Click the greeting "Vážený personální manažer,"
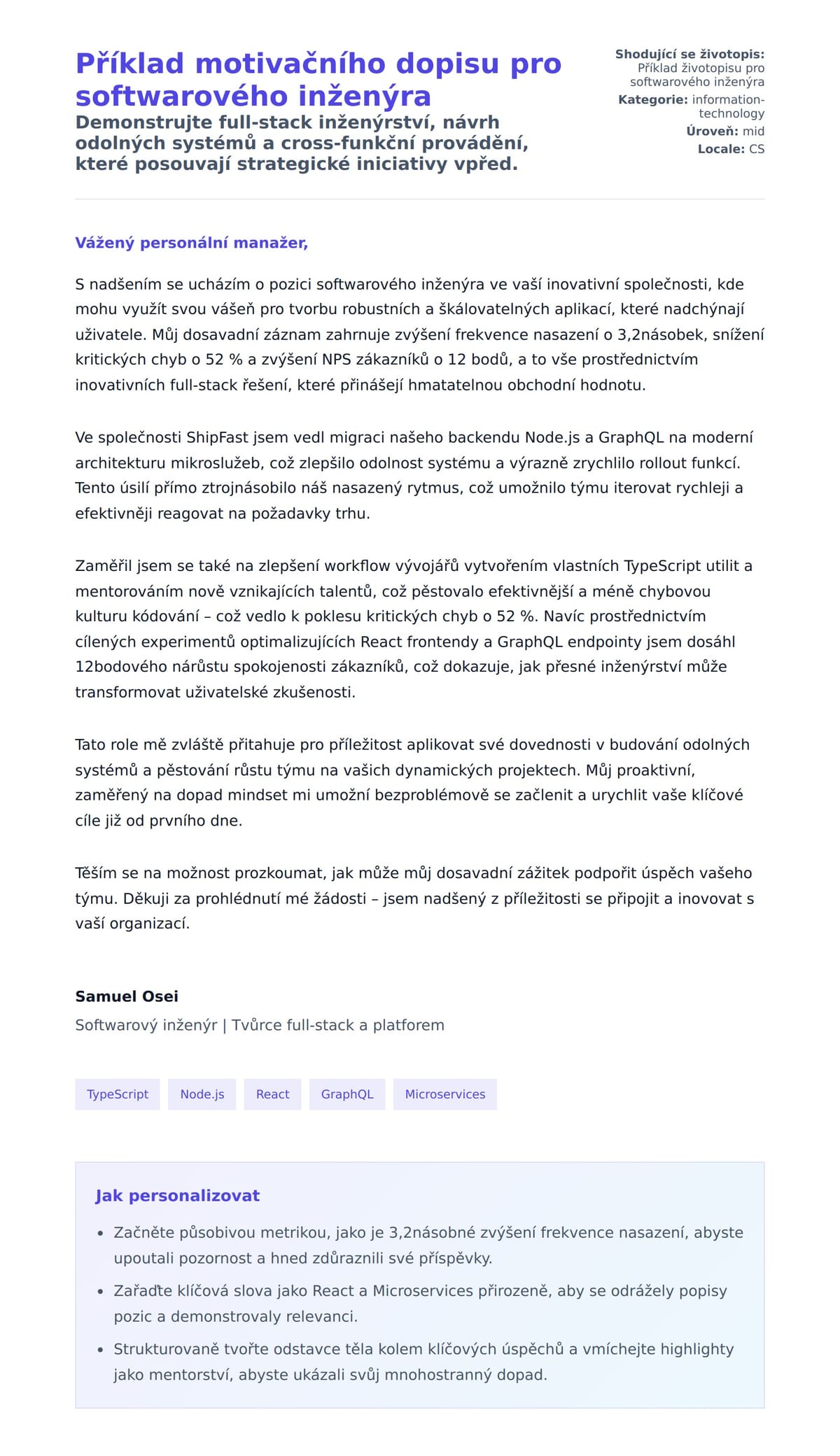840x1456 pixels. [x=192, y=243]
